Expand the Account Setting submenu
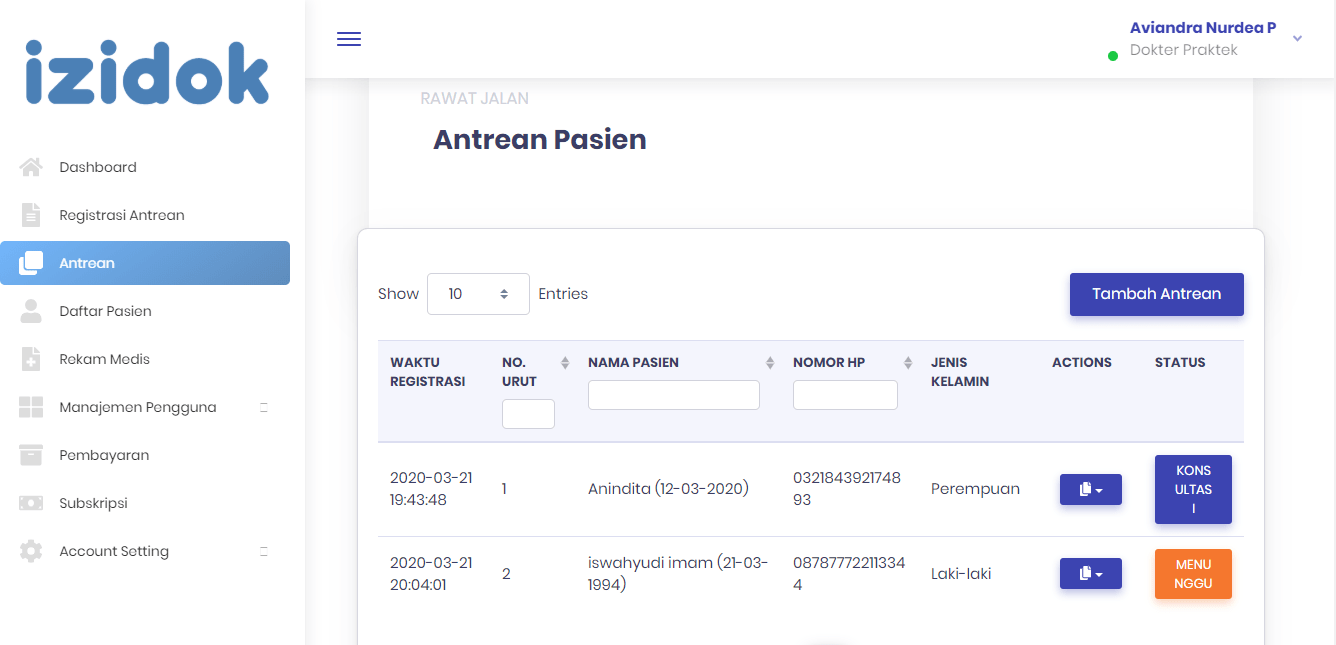1336x645 pixels. pos(264,551)
